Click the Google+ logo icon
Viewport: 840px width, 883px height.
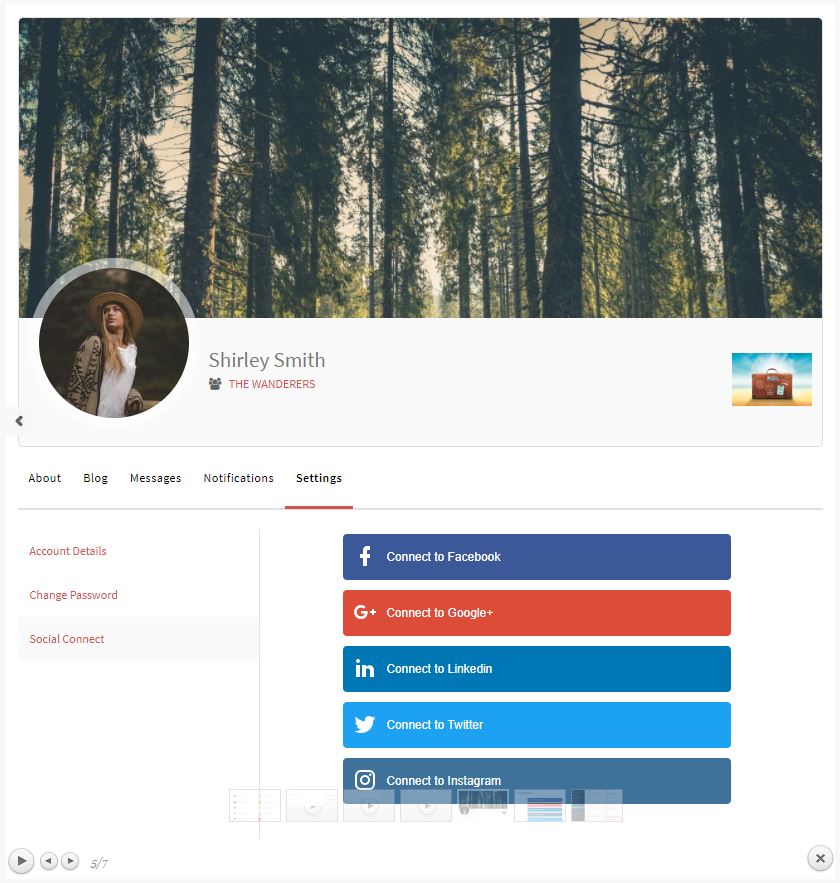point(365,612)
